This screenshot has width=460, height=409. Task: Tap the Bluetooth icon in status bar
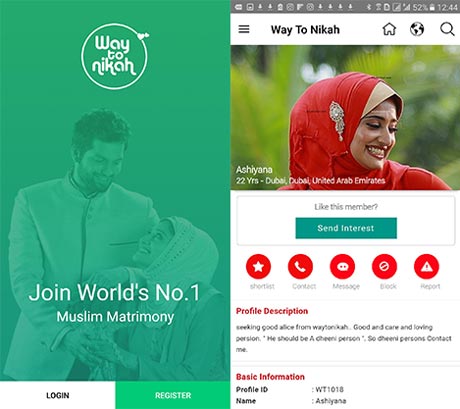[x=368, y=7]
